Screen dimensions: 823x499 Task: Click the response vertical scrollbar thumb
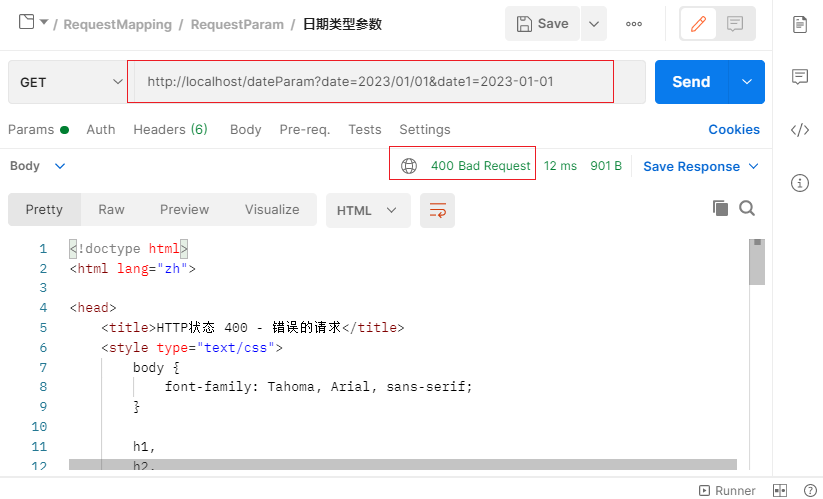point(757,262)
